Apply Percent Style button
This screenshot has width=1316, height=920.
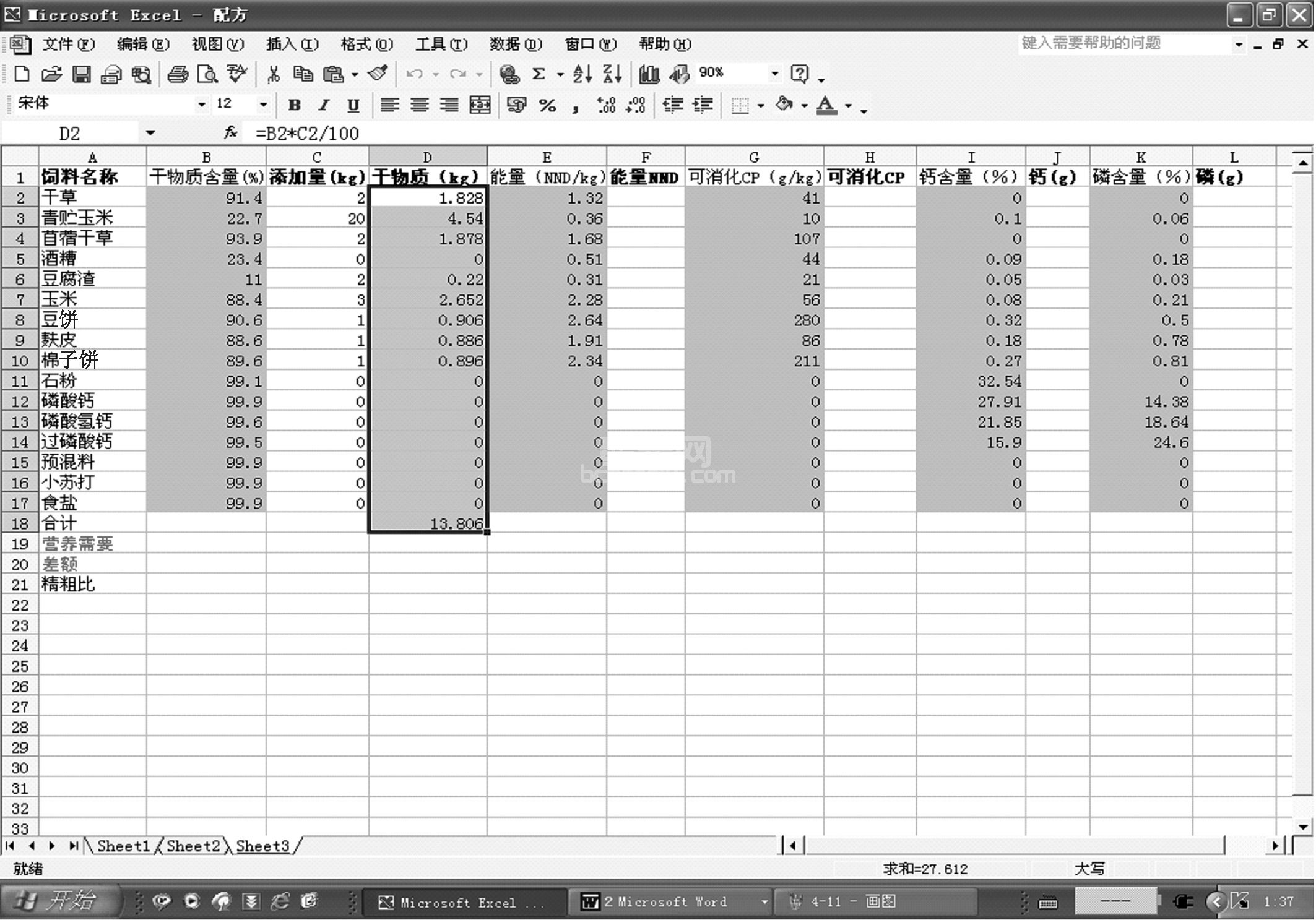[x=547, y=105]
